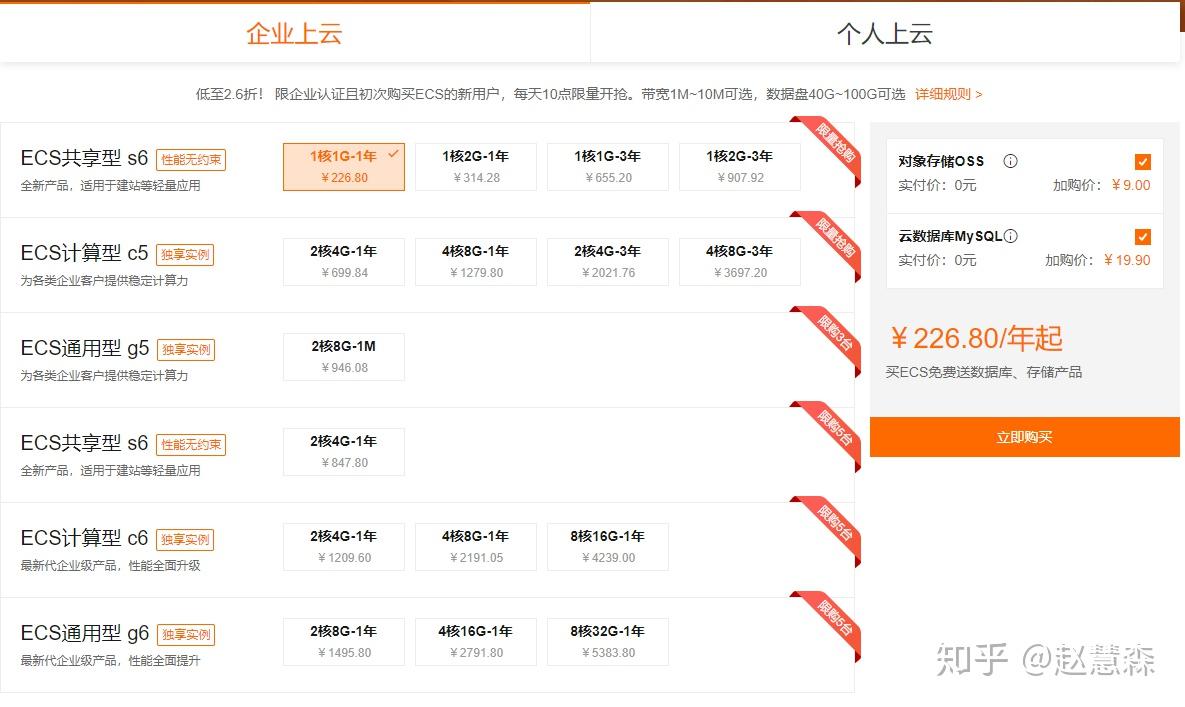Show info tooltip for 云数据库MySQL
Viewport: 1185px width, 707px height.
1011,236
